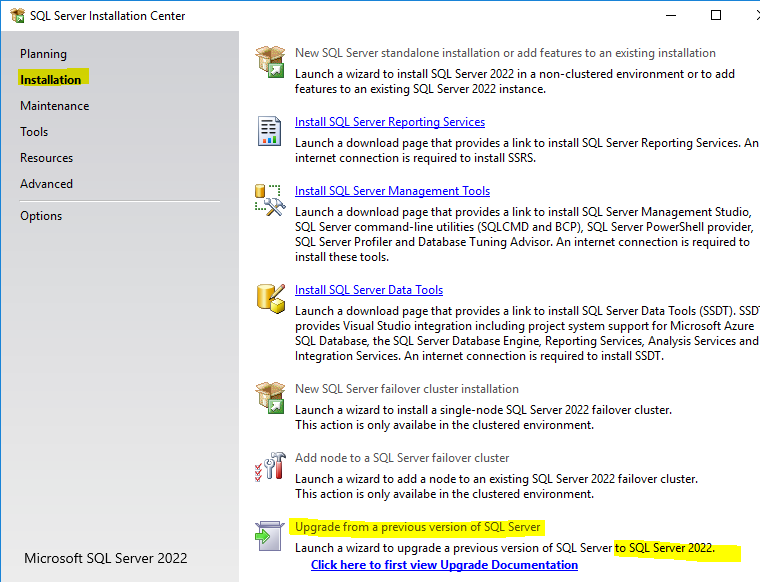This screenshot has height=582, width=760.
Task: Click text 'Launch a wizard to install a single-node'
Action: (x=399, y=410)
